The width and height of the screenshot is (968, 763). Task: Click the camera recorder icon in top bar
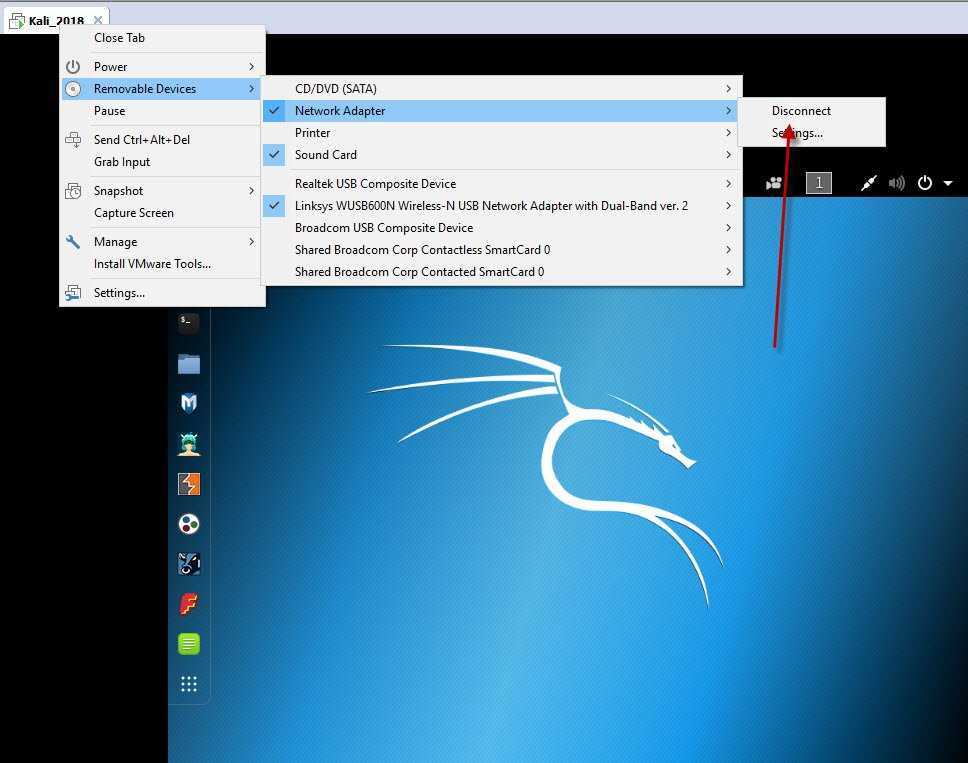coord(774,183)
